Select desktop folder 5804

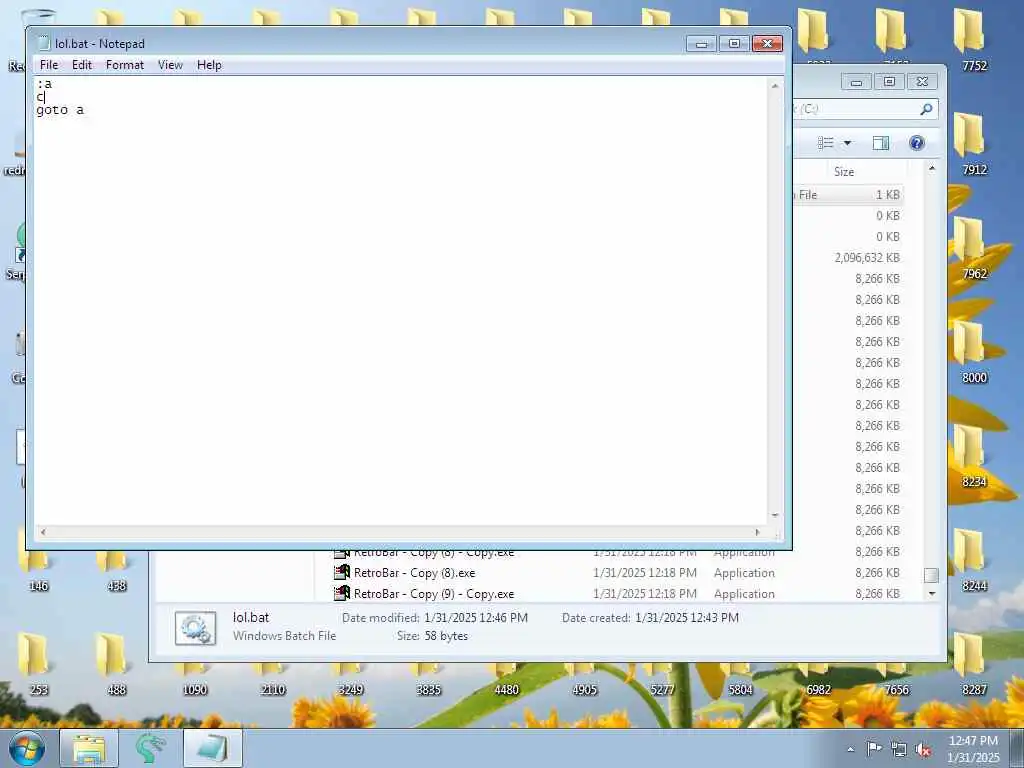point(740,680)
